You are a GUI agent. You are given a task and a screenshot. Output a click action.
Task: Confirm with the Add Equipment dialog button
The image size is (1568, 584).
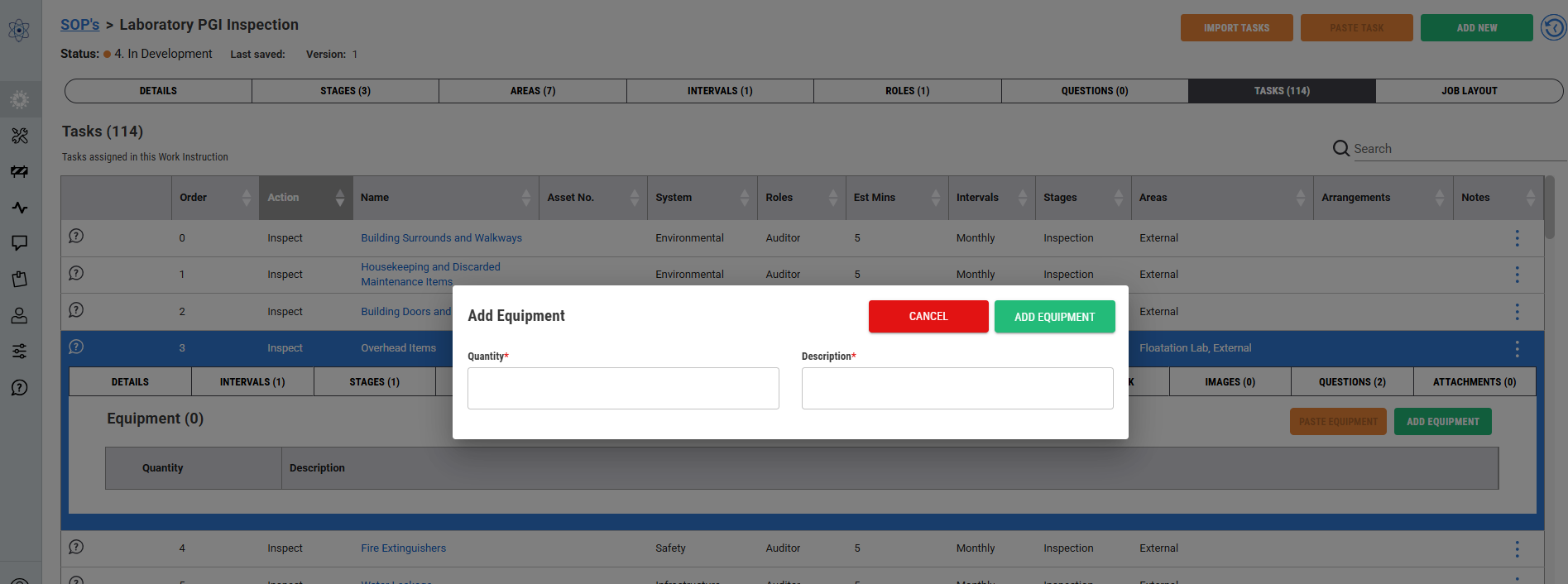(x=1054, y=317)
